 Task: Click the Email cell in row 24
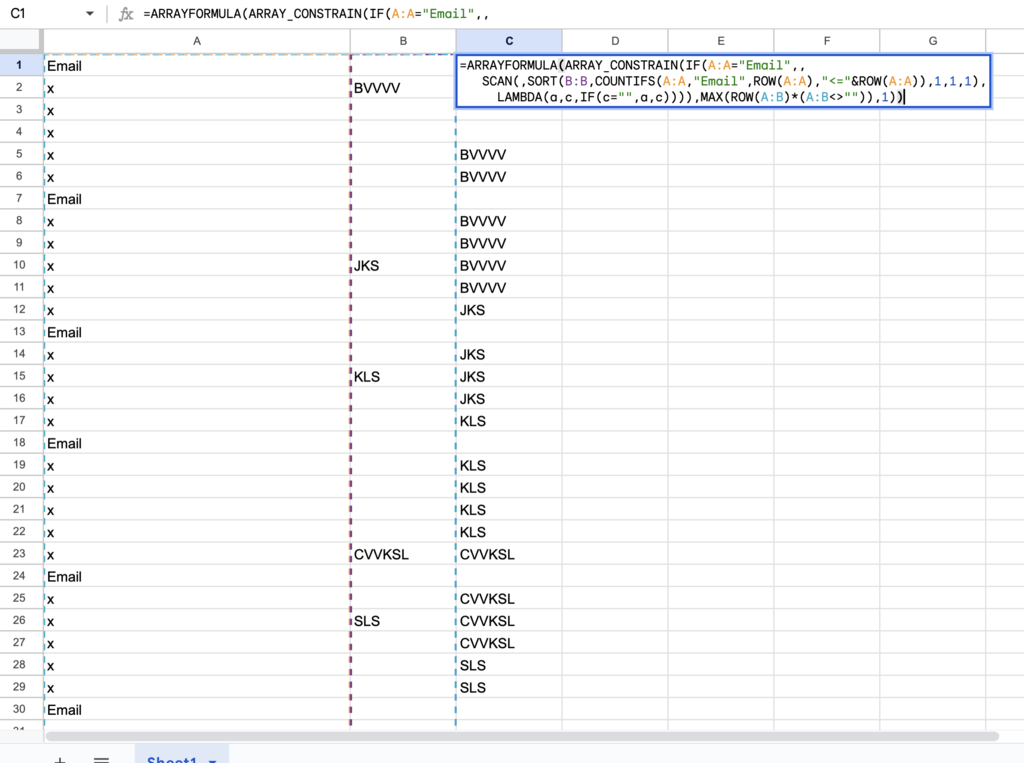[x=197, y=576]
